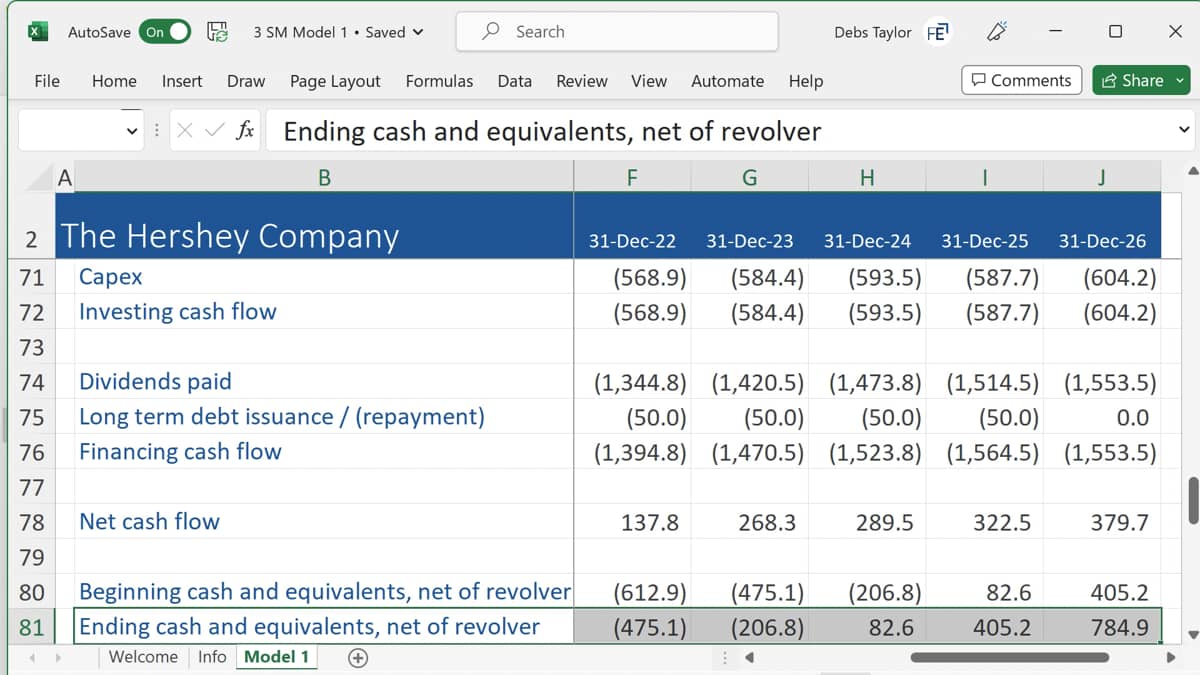Click the Excel app icon
Image resolution: width=1200 pixels, height=675 pixels.
click(x=37, y=31)
